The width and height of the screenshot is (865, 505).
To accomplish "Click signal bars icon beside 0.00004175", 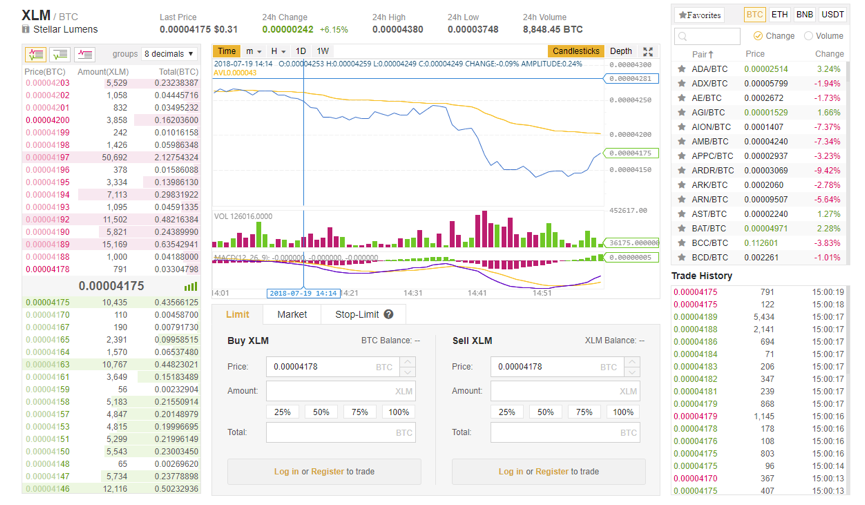I will [190, 286].
